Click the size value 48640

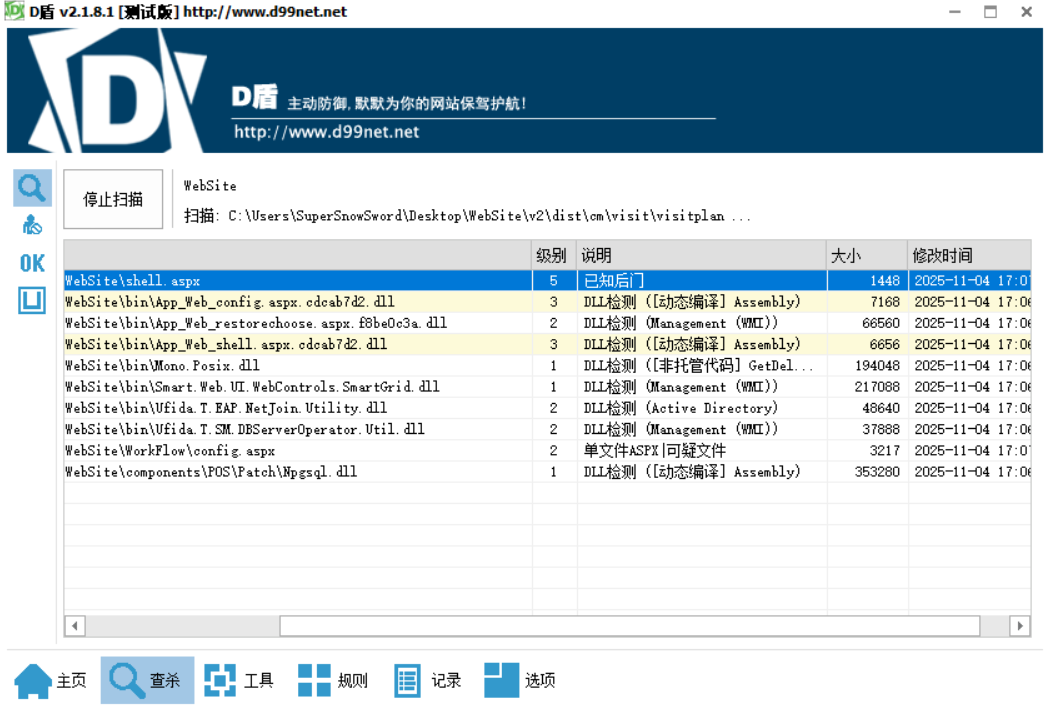881,408
